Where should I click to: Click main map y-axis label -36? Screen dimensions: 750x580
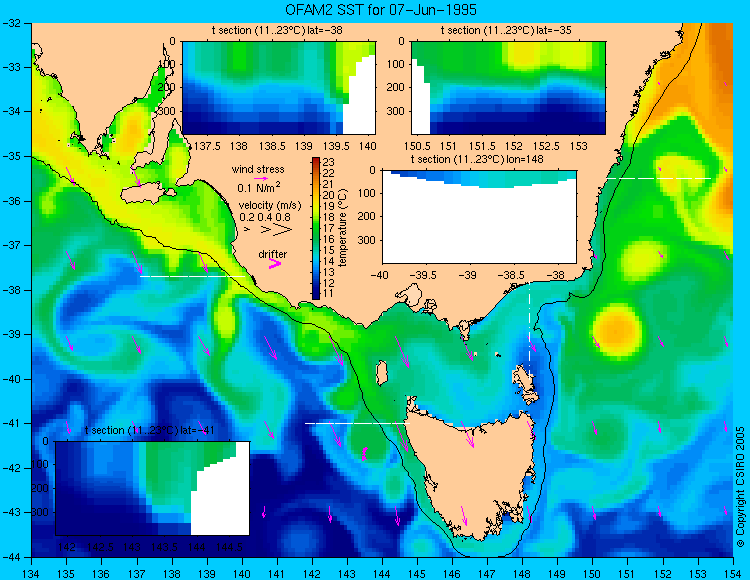coord(11,201)
